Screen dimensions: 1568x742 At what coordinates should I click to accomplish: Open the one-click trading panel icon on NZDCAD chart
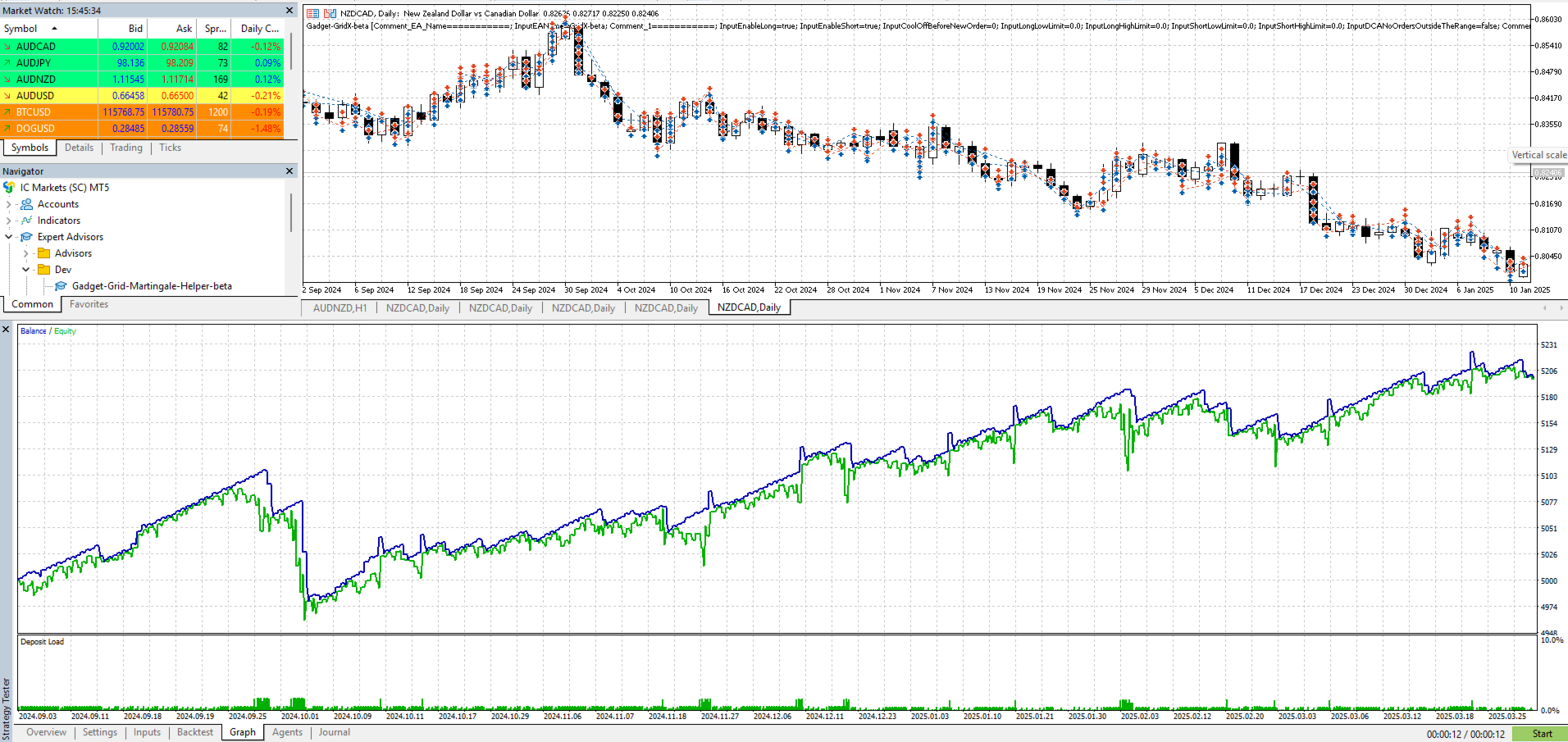tap(312, 14)
